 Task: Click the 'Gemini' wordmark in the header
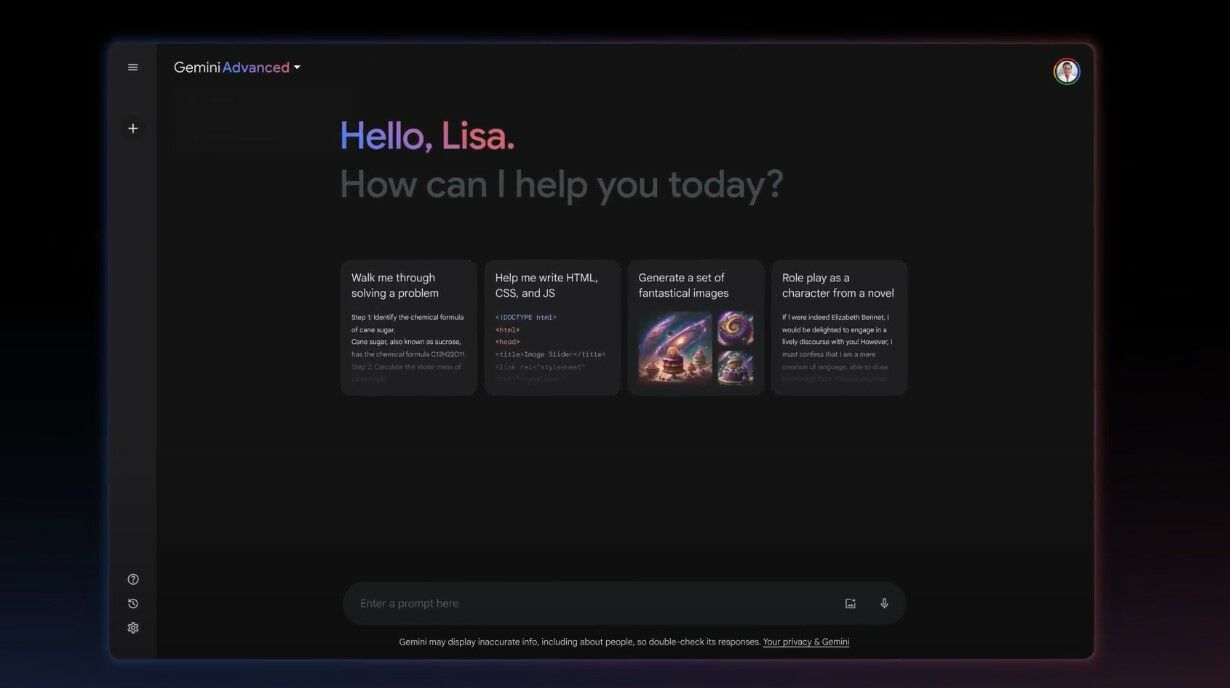[196, 67]
